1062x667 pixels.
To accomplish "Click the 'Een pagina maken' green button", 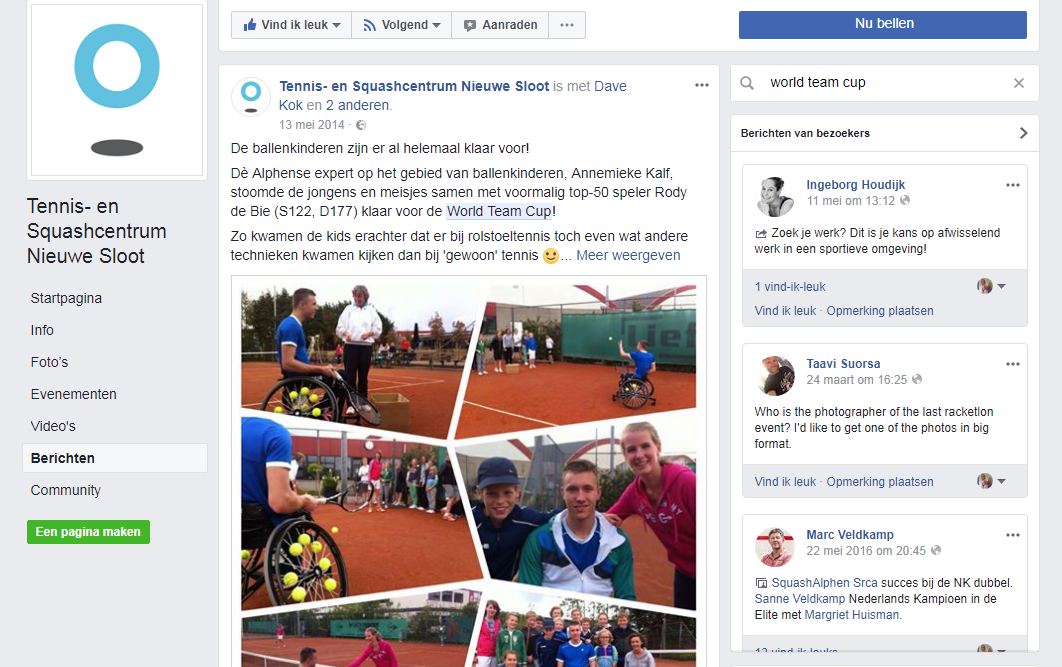I will pyautogui.click(x=88, y=532).
